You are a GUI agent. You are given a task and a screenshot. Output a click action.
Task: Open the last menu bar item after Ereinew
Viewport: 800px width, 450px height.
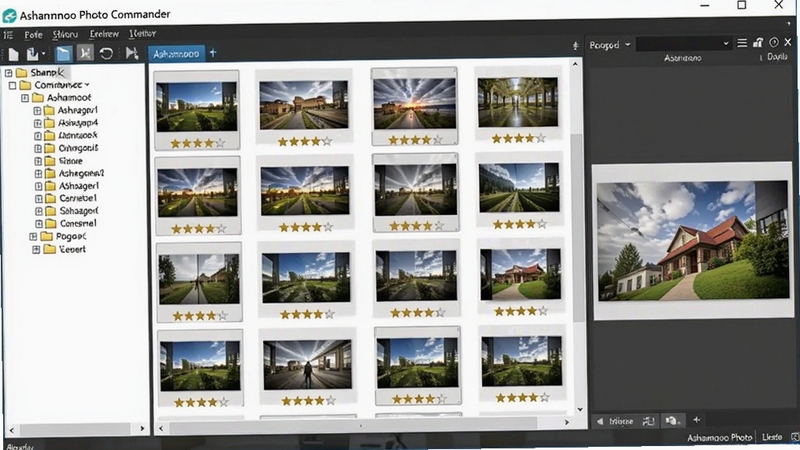[x=142, y=33]
